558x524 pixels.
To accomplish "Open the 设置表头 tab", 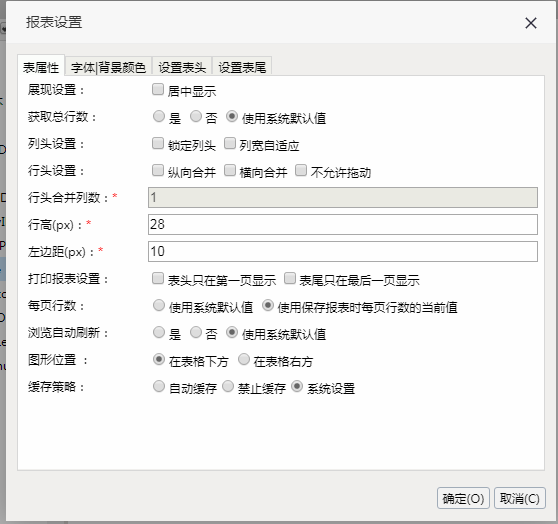I will coord(182,67).
